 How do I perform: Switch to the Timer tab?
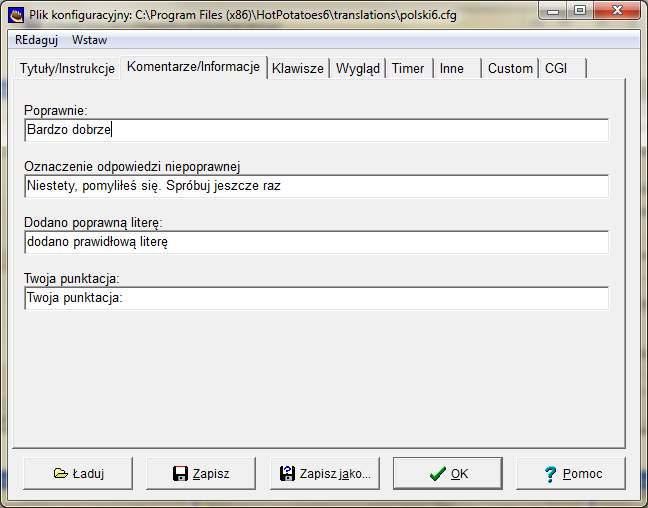click(x=408, y=68)
